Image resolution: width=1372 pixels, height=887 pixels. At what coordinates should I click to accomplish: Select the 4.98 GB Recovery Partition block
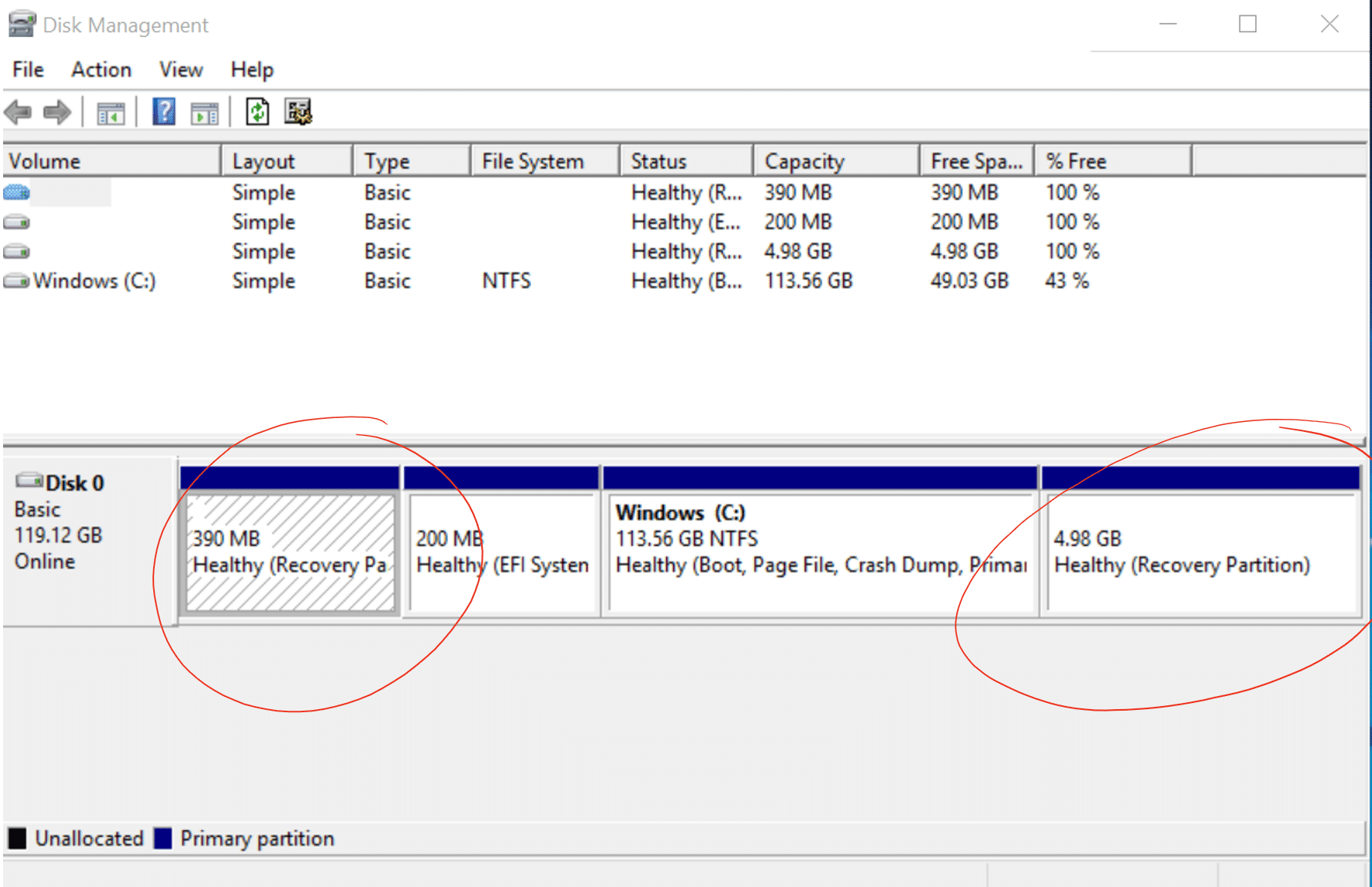pos(1201,541)
